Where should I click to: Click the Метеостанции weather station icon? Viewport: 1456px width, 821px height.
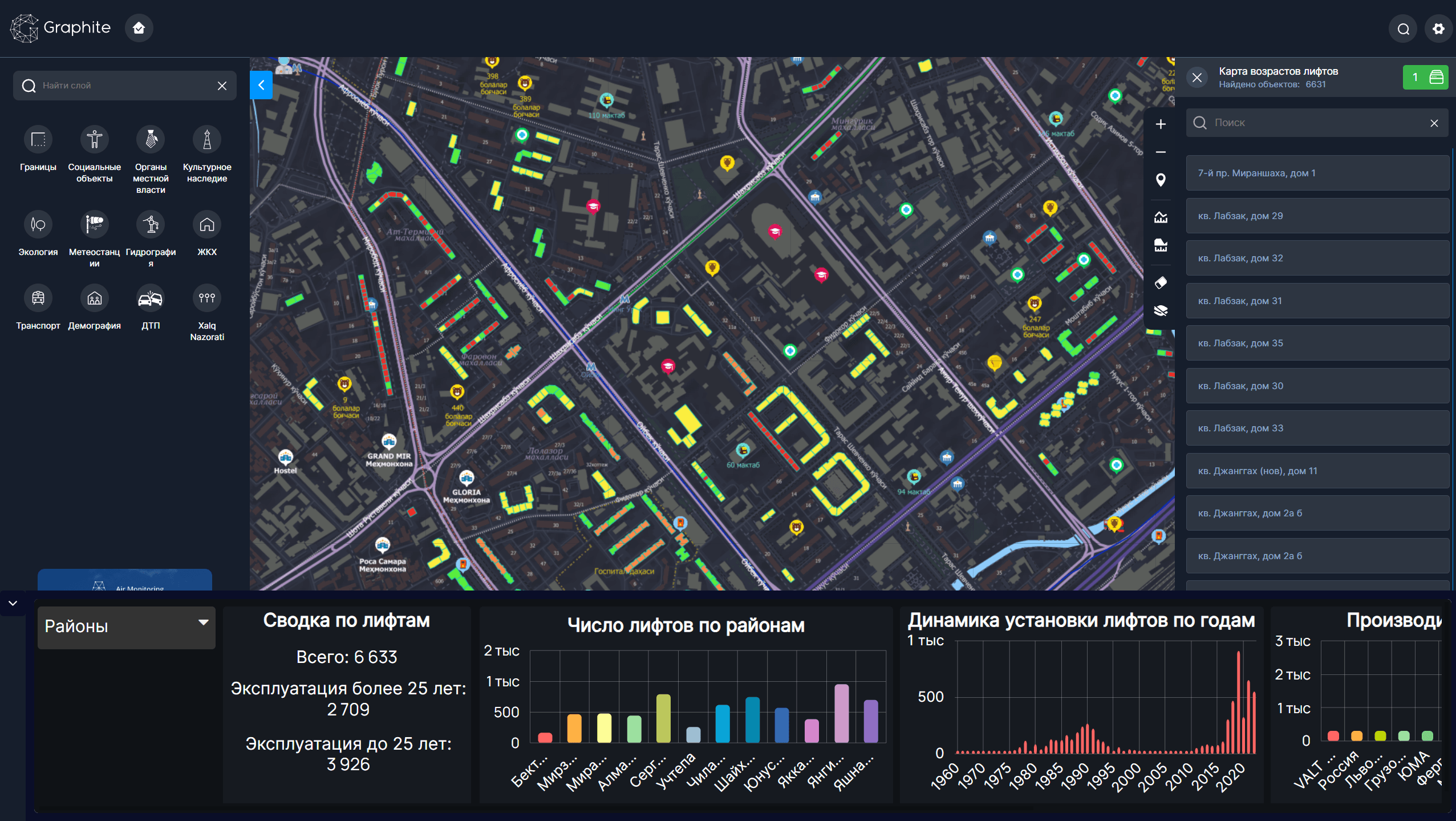[94, 225]
